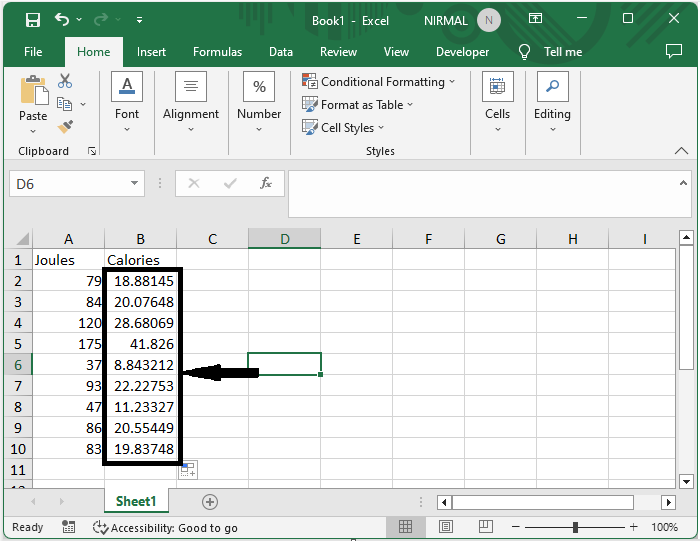This screenshot has height=541, width=700.
Task: Open Customize Quick Access Toolbar dropdown
Action: click(x=139, y=20)
